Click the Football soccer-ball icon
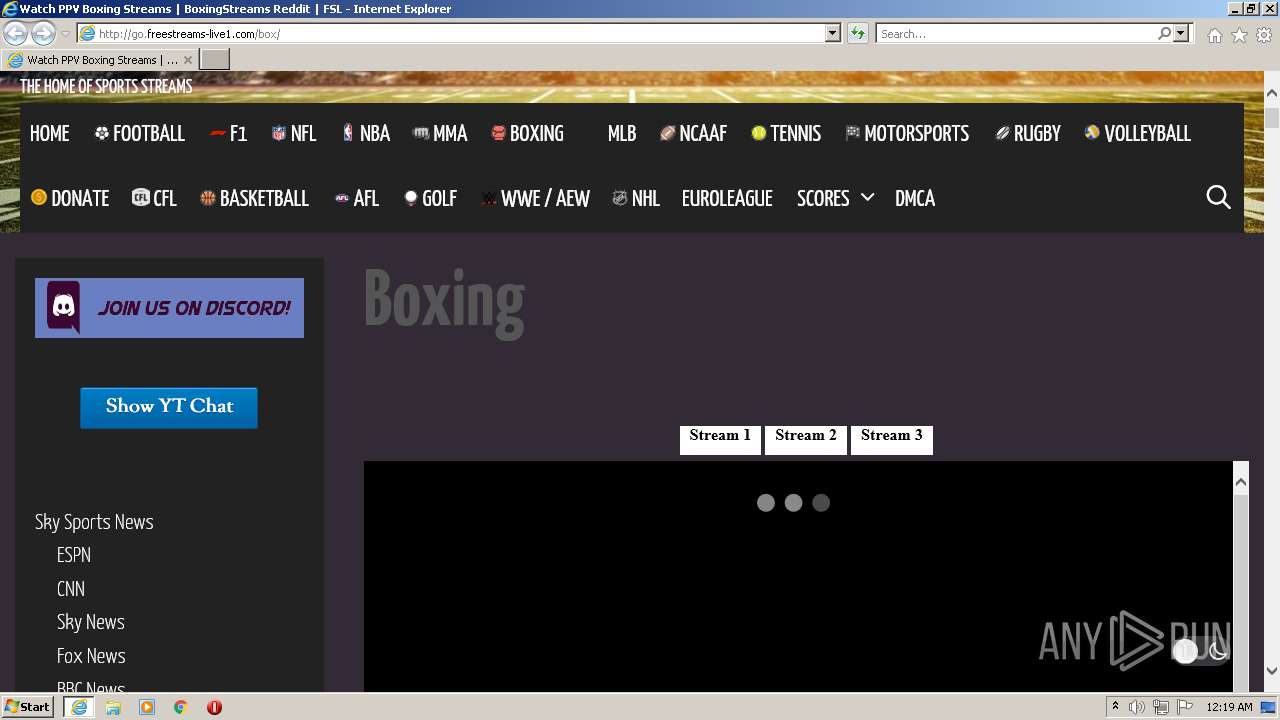 [101, 133]
